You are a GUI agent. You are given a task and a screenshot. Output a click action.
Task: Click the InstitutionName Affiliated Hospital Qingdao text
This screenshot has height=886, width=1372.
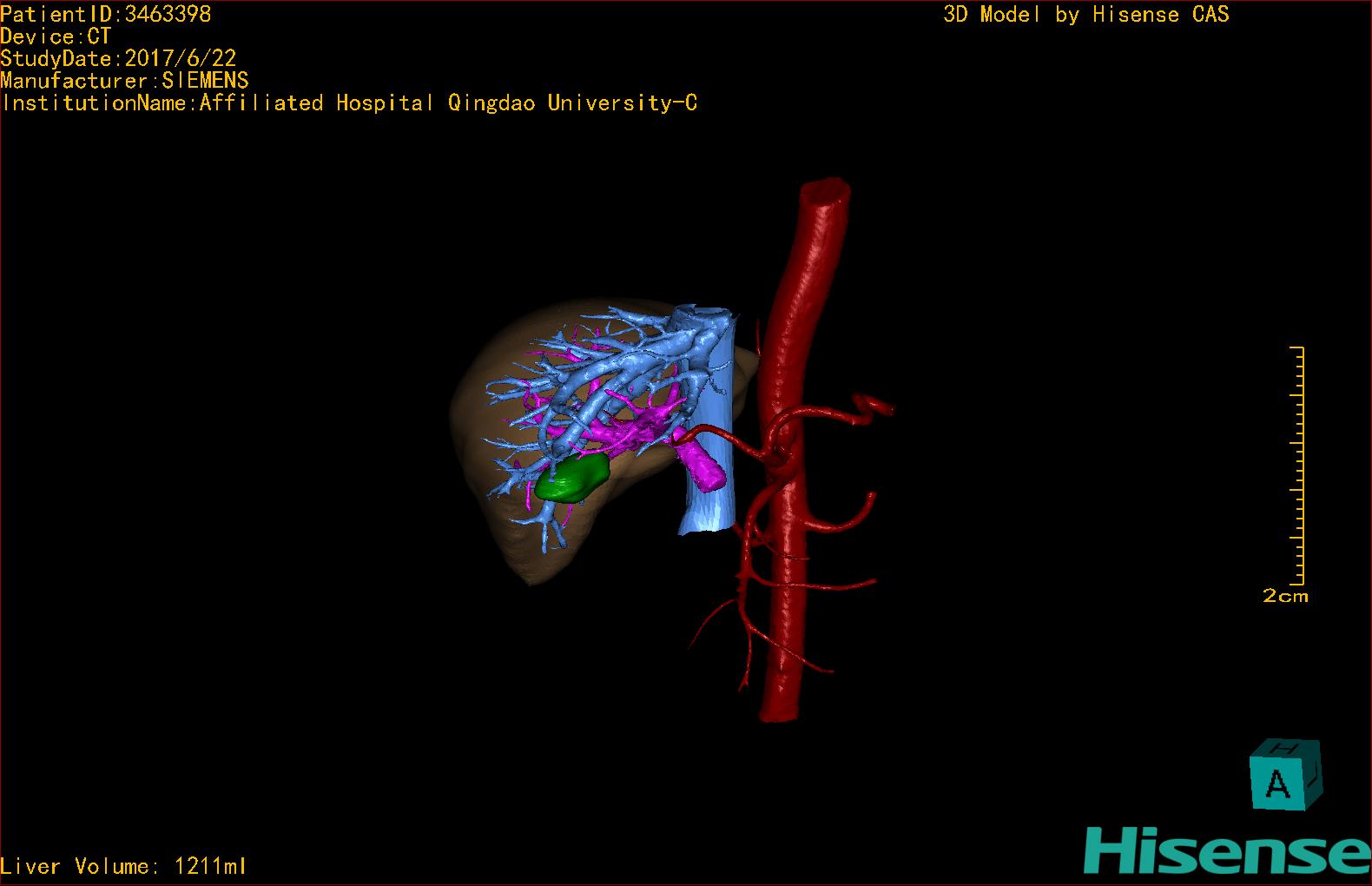349,103
